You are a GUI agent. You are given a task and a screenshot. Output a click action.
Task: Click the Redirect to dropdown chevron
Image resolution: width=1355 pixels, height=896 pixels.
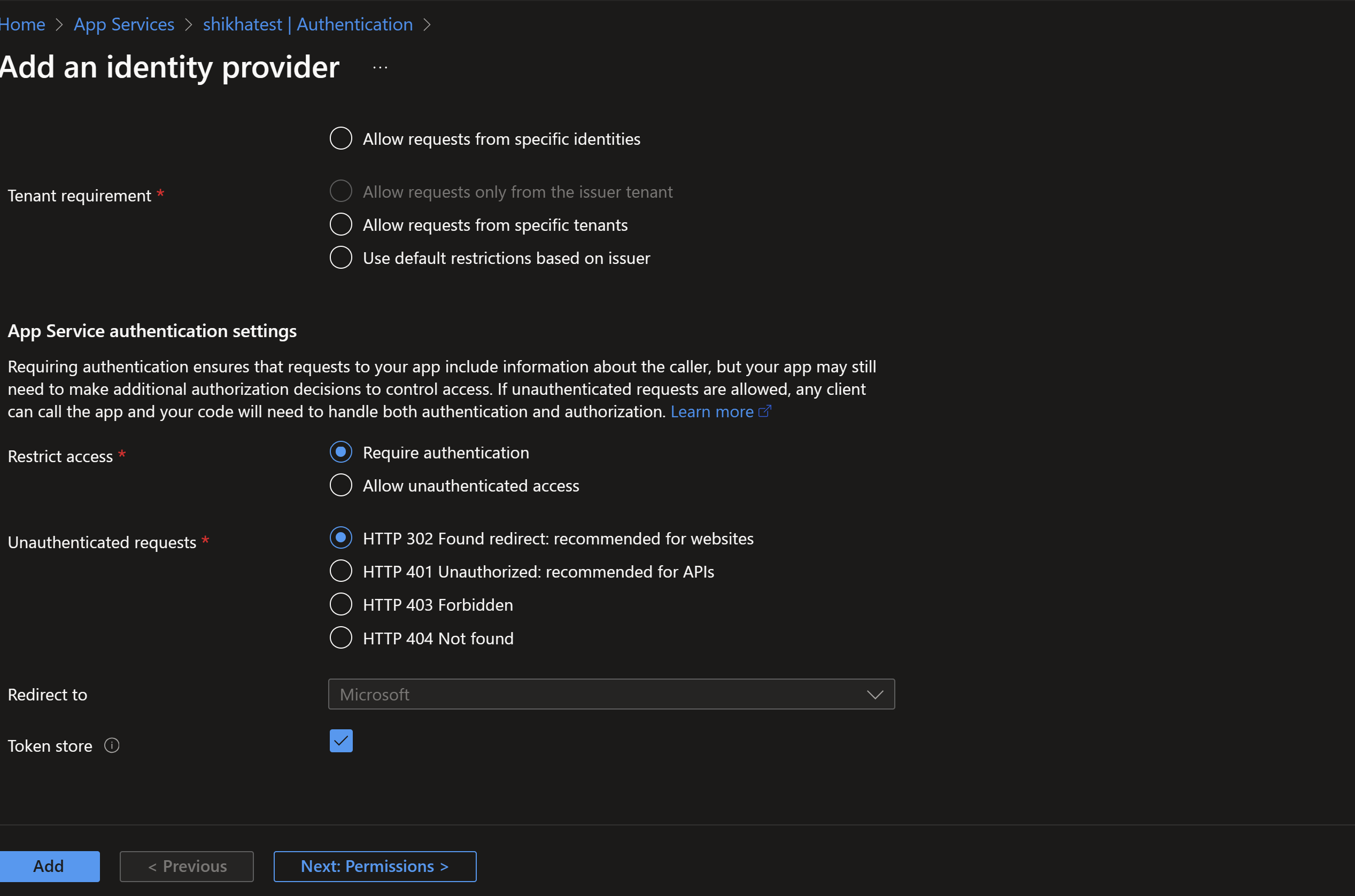[x=875, y=695]
